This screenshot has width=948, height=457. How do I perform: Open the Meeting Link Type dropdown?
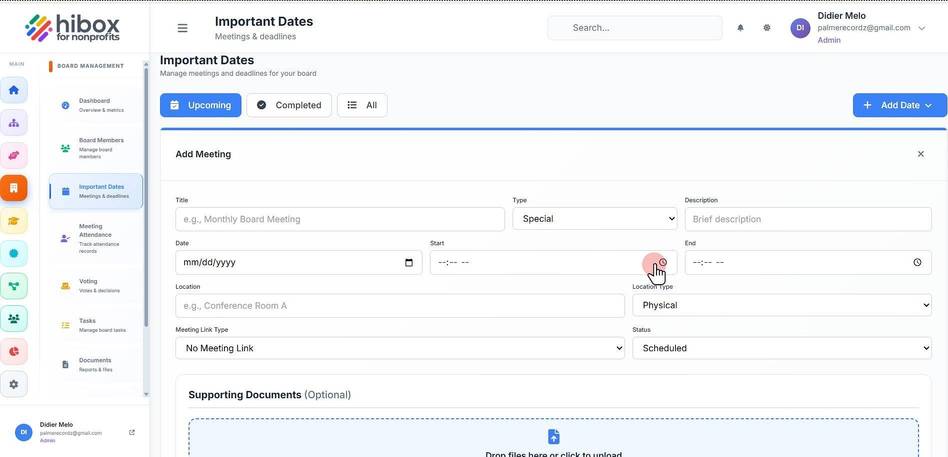[x=400, y=348]
